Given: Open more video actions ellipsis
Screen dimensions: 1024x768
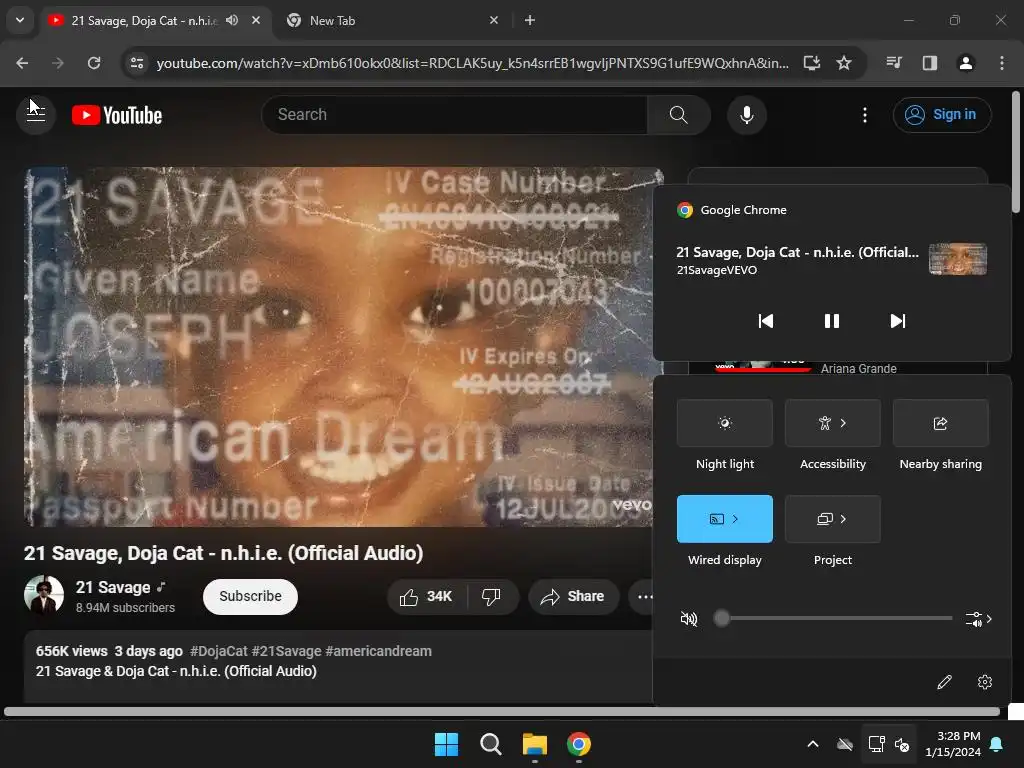Looking at the screenshot, I should coord(645,596).
